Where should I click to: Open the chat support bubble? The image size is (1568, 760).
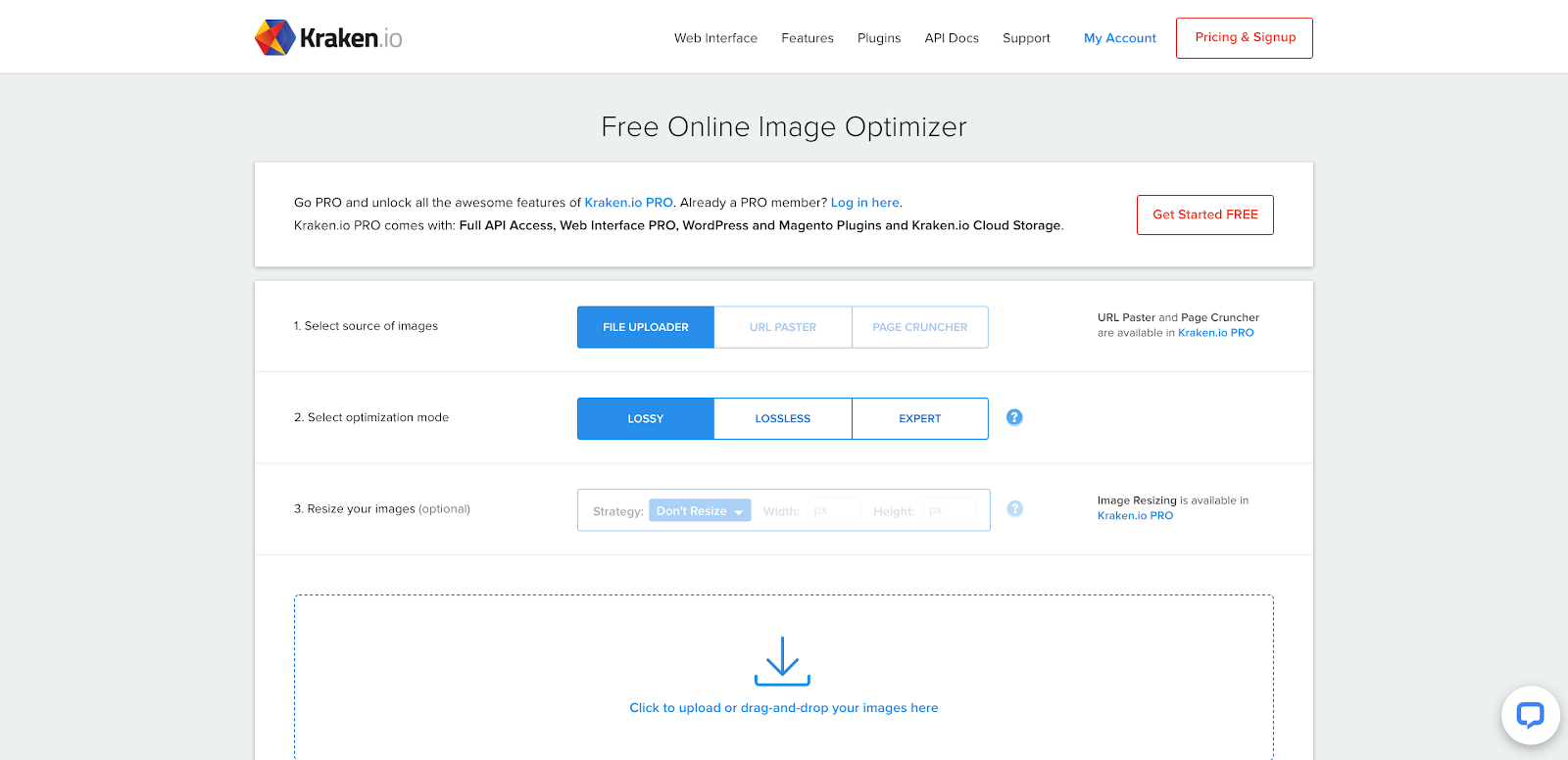(x=1530, y=715)
